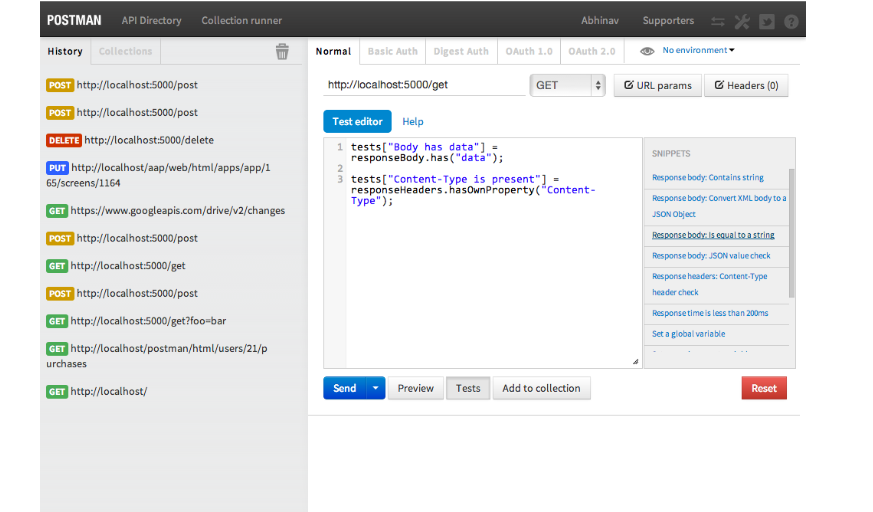Click the Test editor button
Screen dimensions: 873x512
coord(357,121)
